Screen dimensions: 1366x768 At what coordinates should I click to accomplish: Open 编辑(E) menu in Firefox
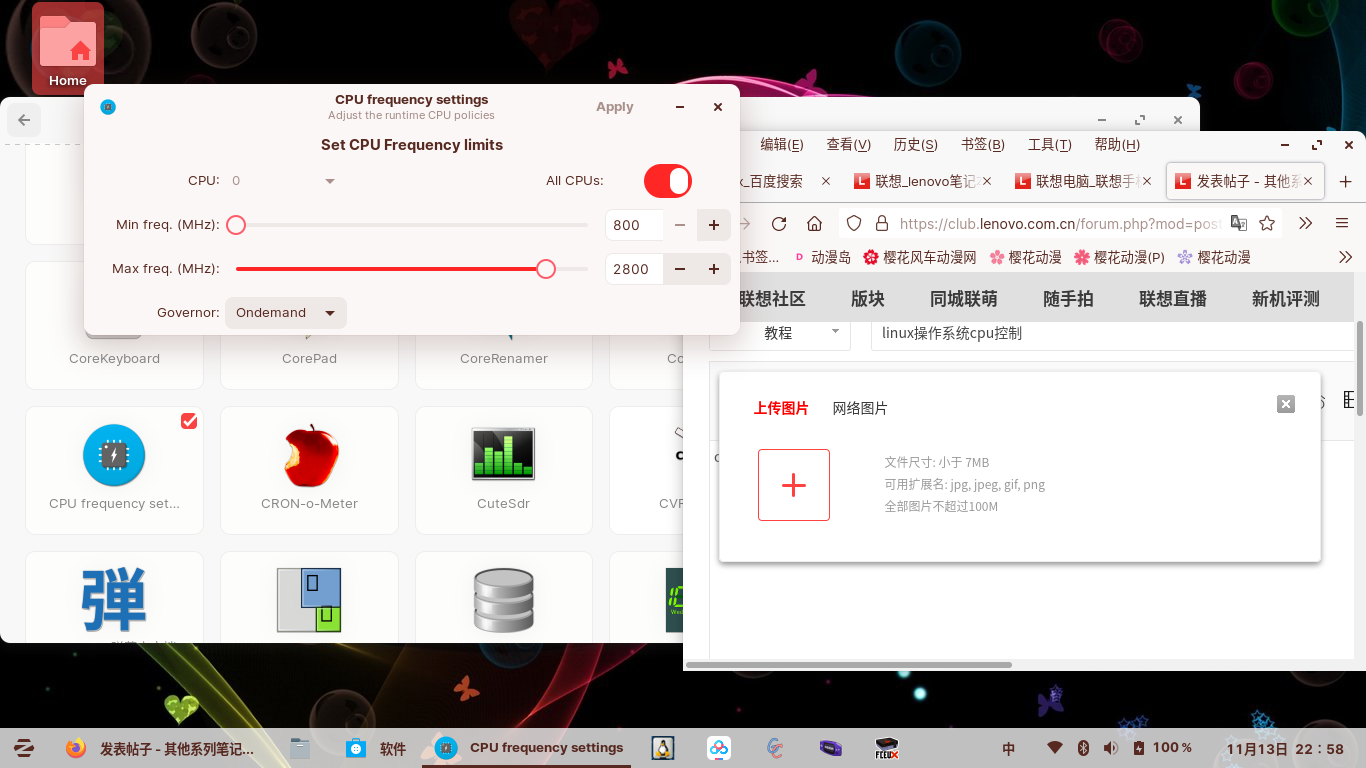coord(782,144)
